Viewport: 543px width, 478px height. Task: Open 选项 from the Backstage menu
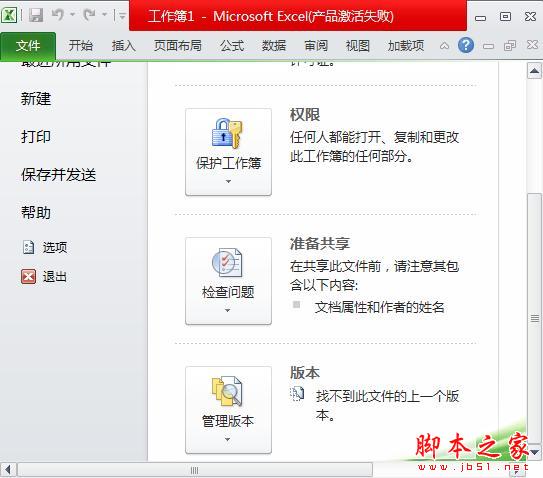(x=55, y=247)
